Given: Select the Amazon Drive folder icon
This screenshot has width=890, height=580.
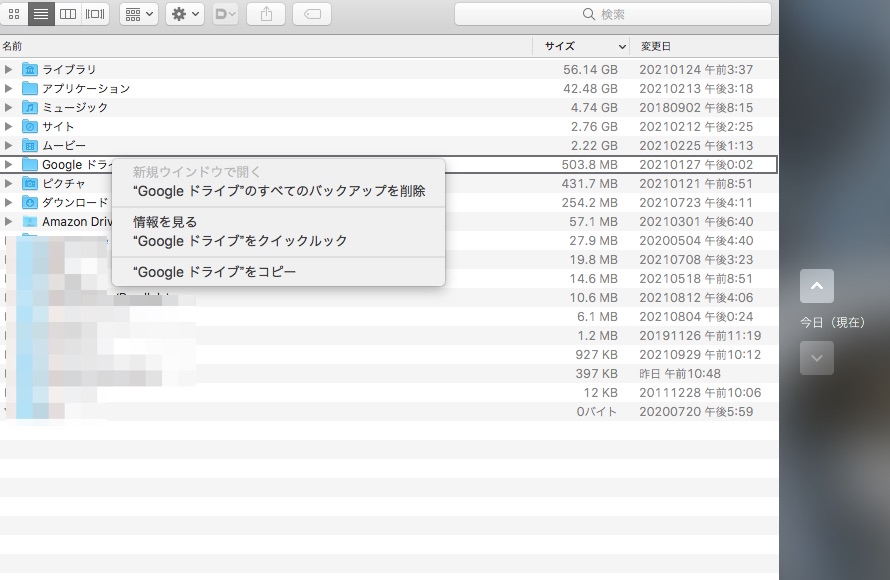Looking at the screenshot, I should pos(30,221).
